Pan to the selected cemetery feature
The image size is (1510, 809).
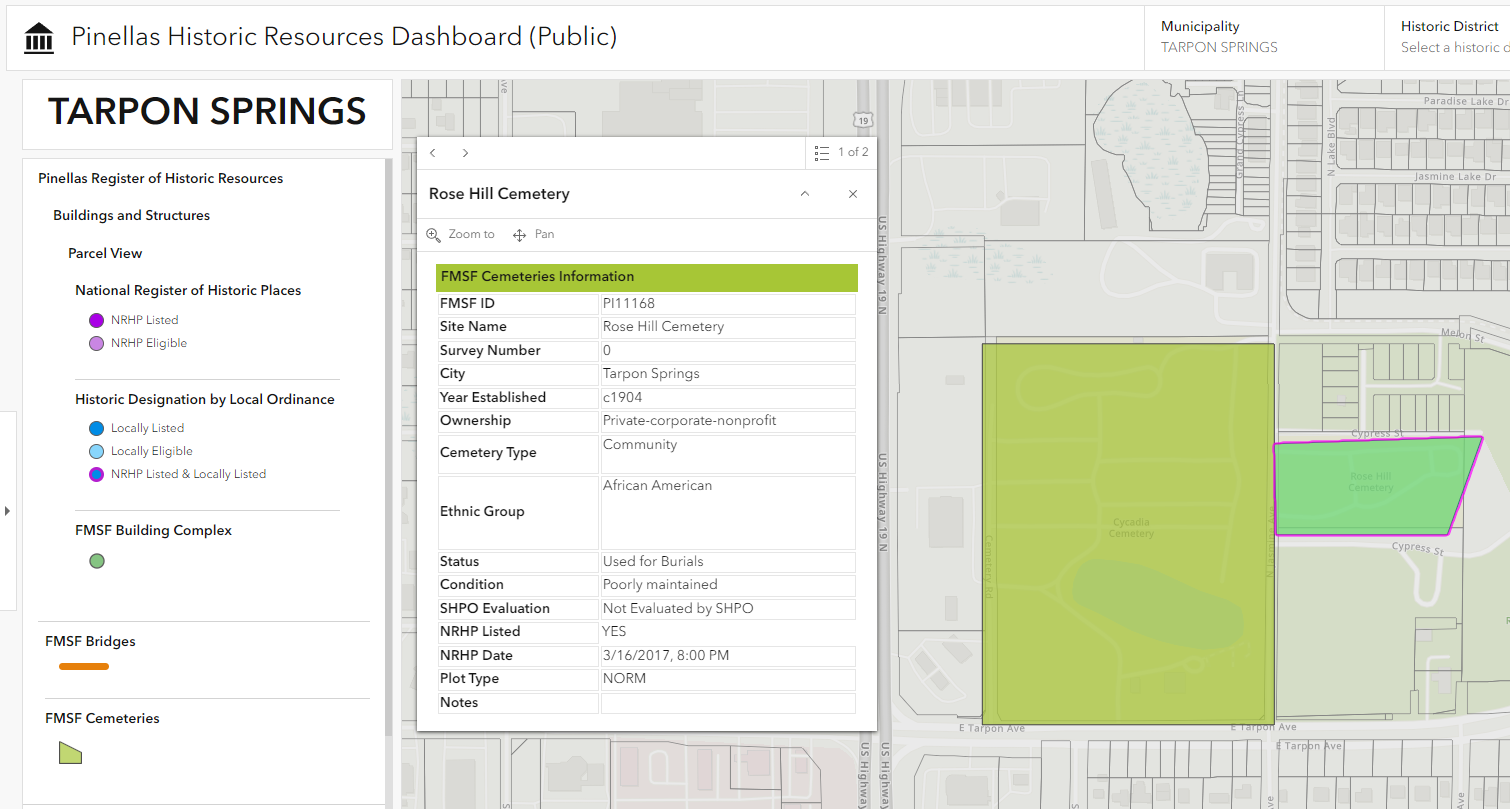[534, 234]
